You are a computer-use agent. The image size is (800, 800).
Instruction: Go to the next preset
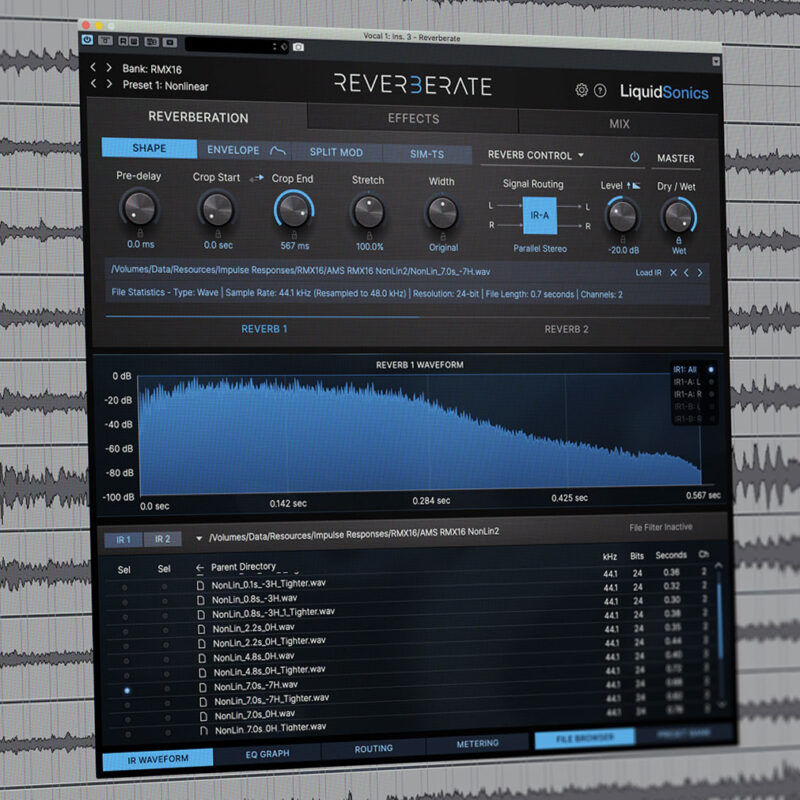109,84
